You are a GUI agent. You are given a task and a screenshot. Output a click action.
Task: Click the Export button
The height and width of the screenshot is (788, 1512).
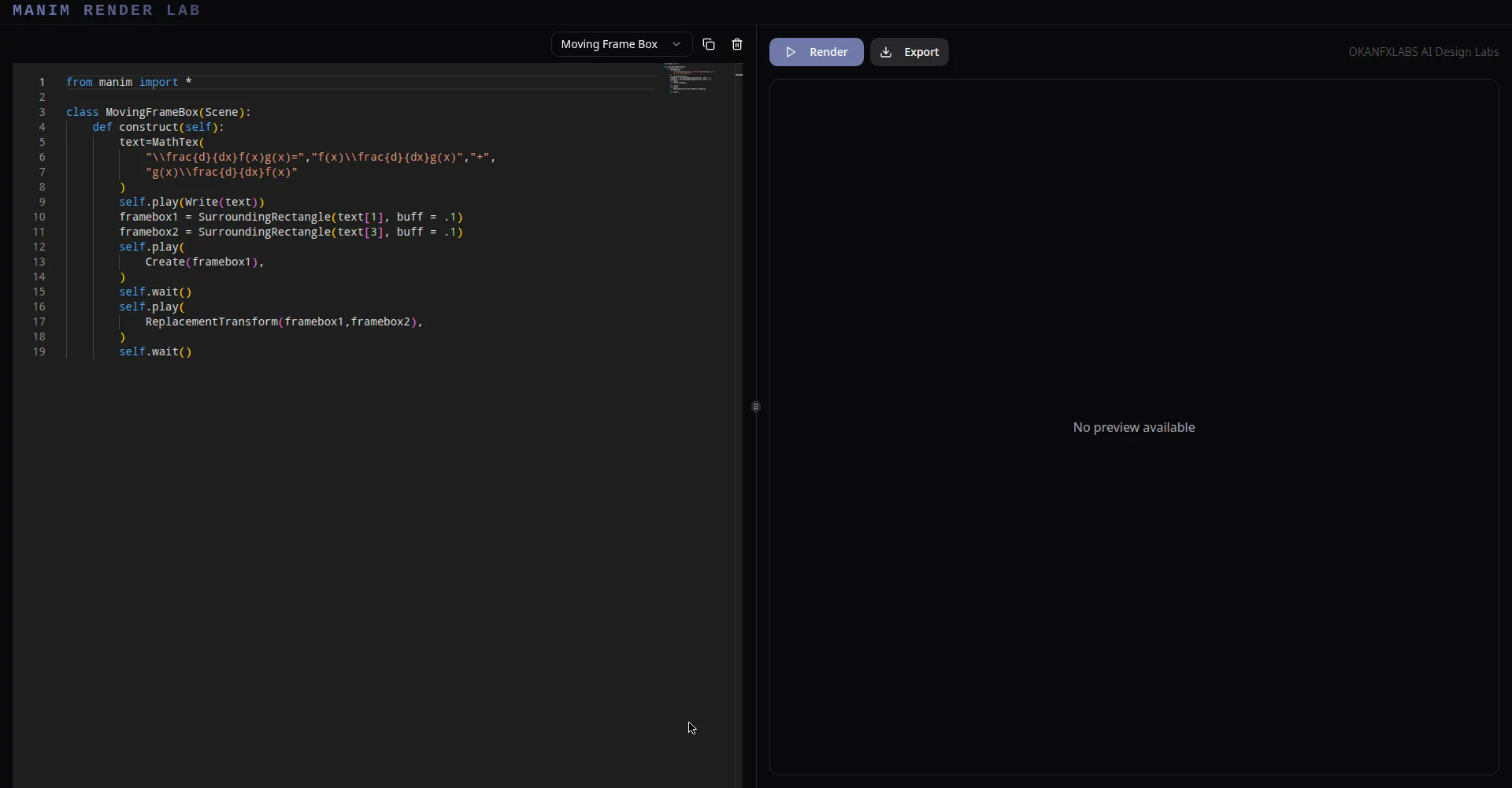[910, 52]
